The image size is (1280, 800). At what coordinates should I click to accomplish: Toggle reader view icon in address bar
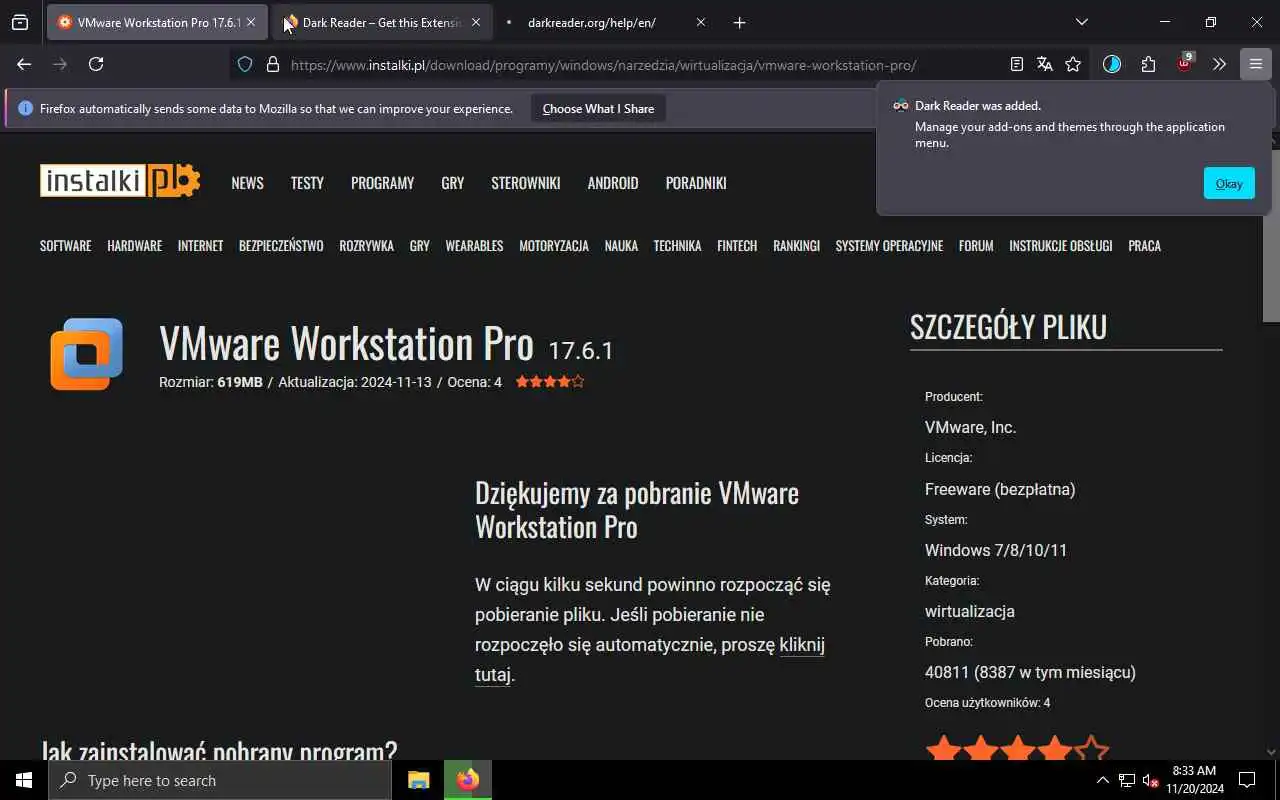pos(1017,64)
